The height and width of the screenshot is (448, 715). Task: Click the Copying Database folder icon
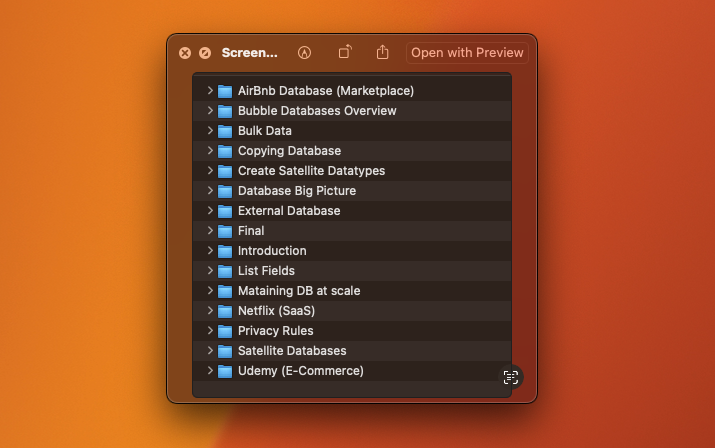[225, 151]
